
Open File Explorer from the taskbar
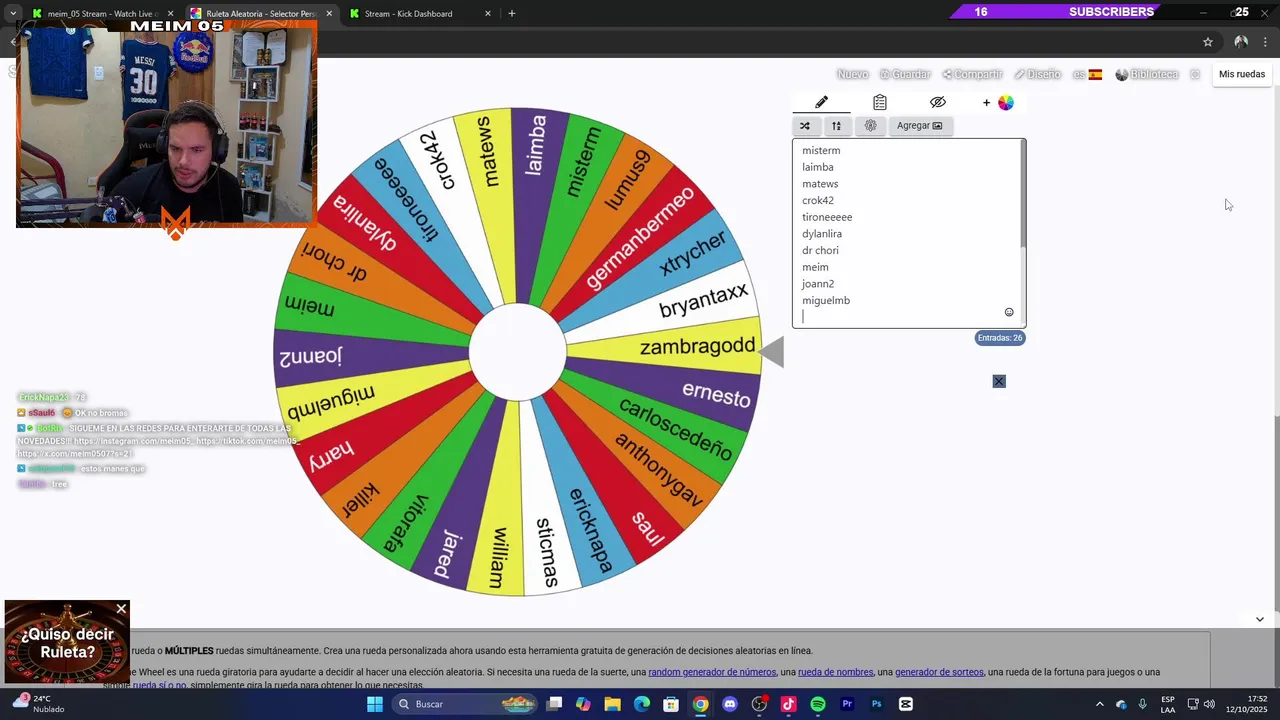coord(613,704)
